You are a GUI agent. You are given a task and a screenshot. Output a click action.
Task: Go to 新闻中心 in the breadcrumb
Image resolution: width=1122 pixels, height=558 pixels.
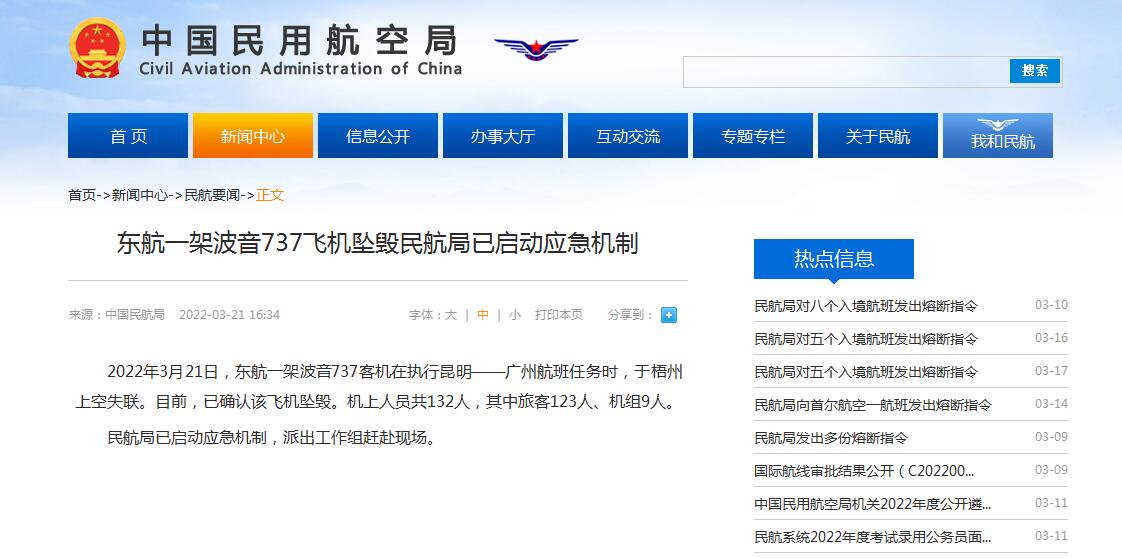(140, 195)
